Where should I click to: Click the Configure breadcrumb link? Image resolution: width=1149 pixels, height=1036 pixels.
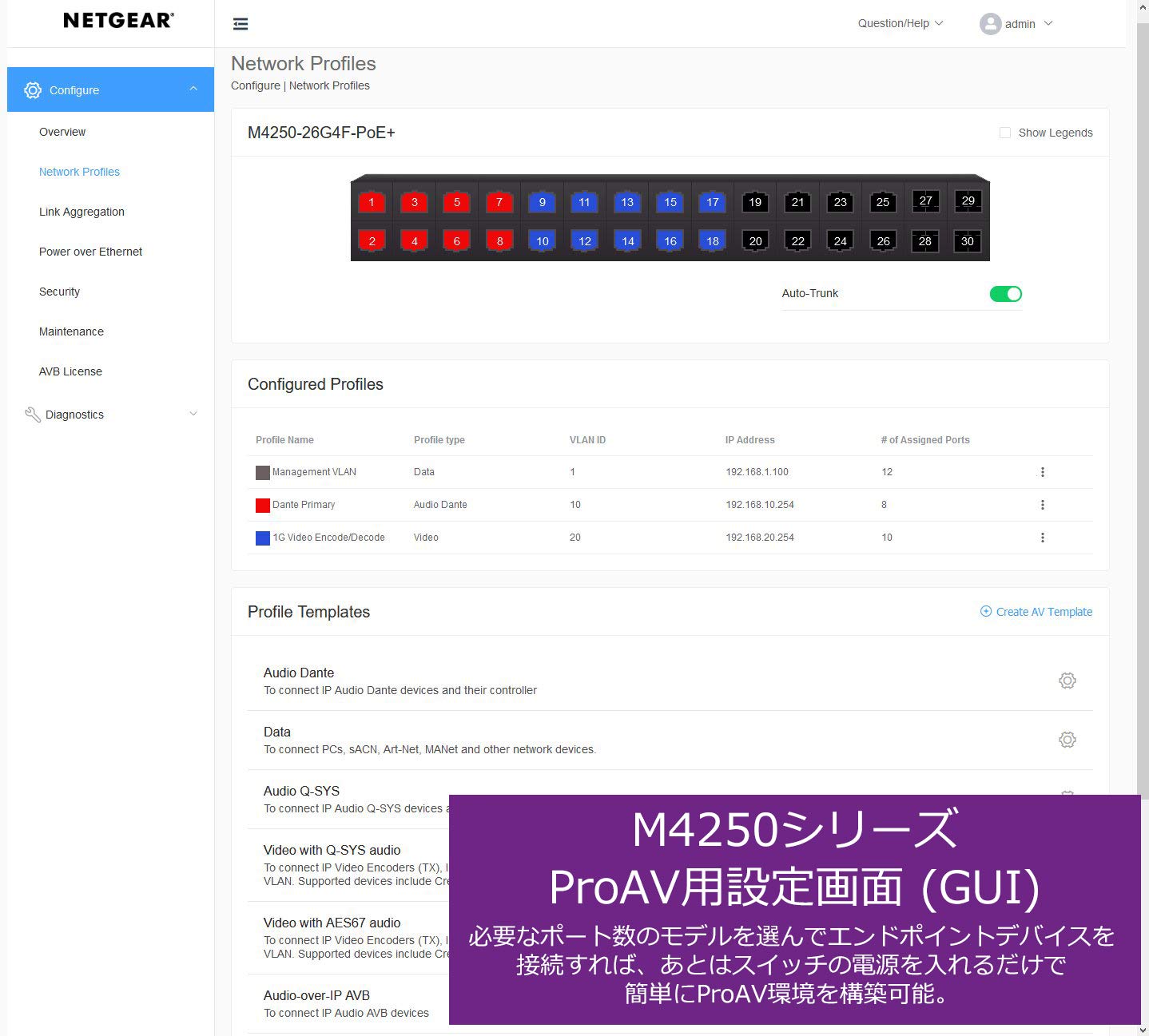[256, 85]
